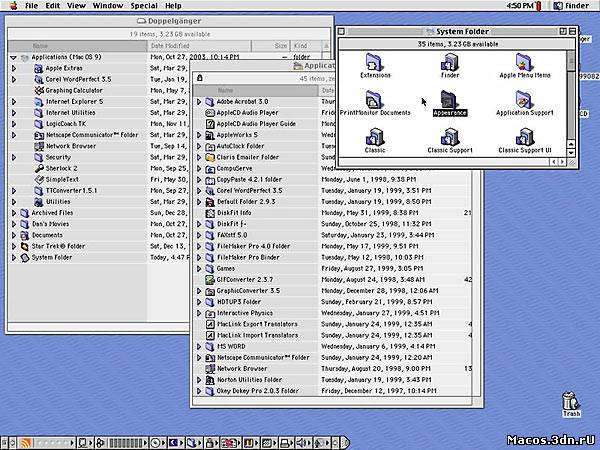Select the Dan's Movies row

pos(99,224)
